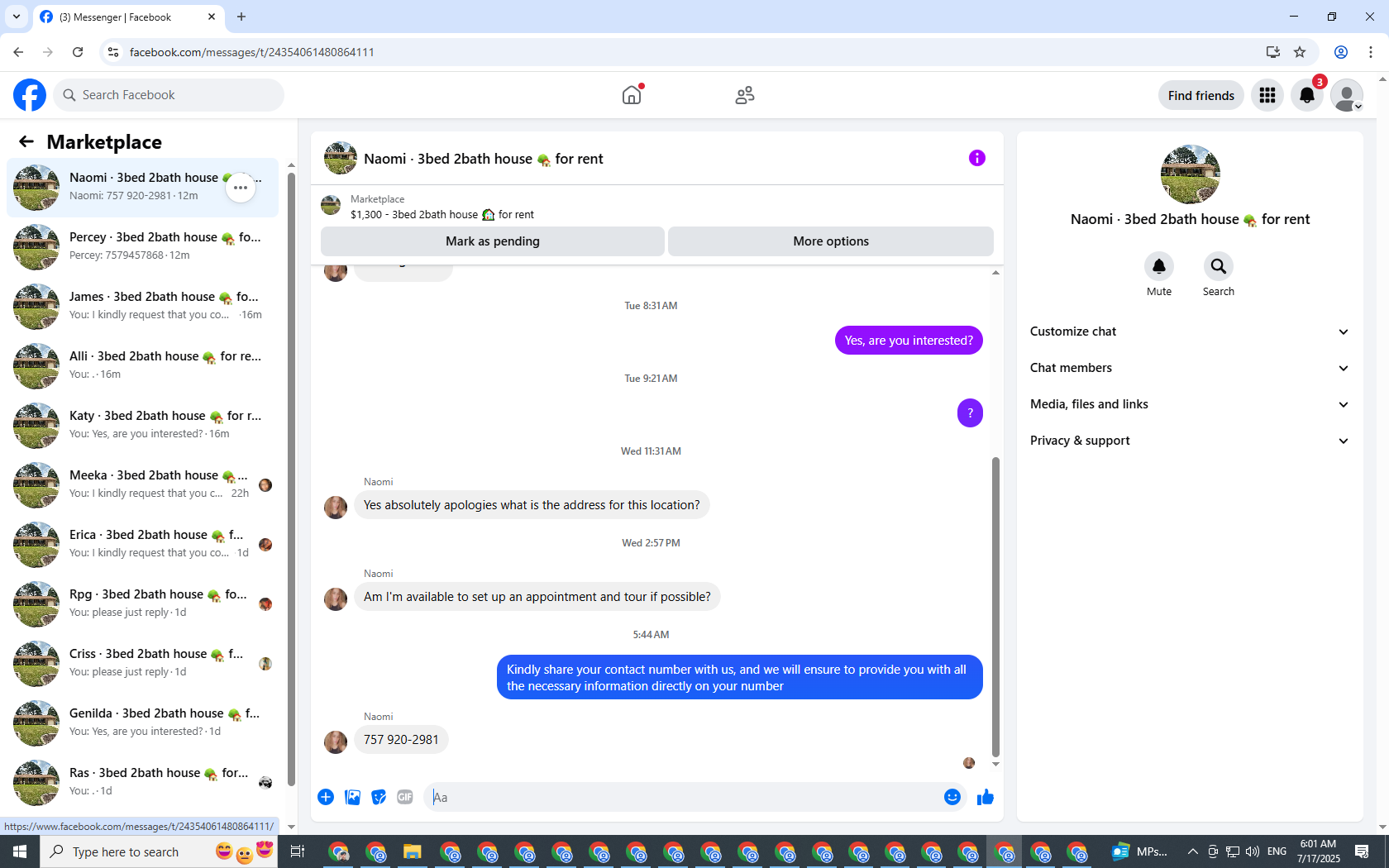Click the browser address bar URL
1389x868 pixels.
click(x=252, y=52)
